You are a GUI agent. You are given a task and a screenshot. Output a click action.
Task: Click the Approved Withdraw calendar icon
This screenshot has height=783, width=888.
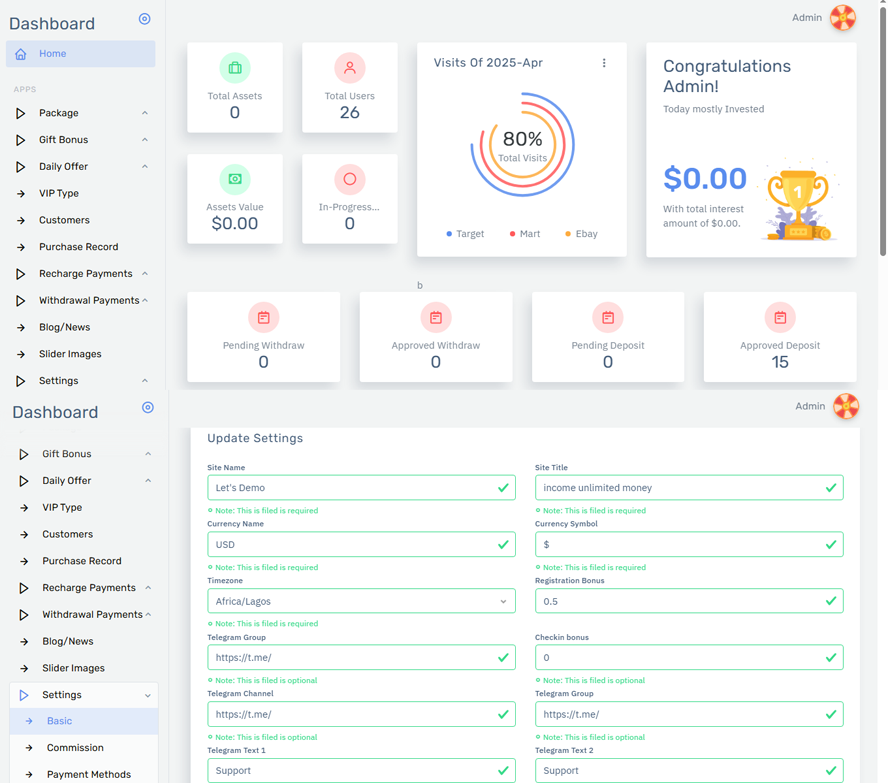point(436,317)
